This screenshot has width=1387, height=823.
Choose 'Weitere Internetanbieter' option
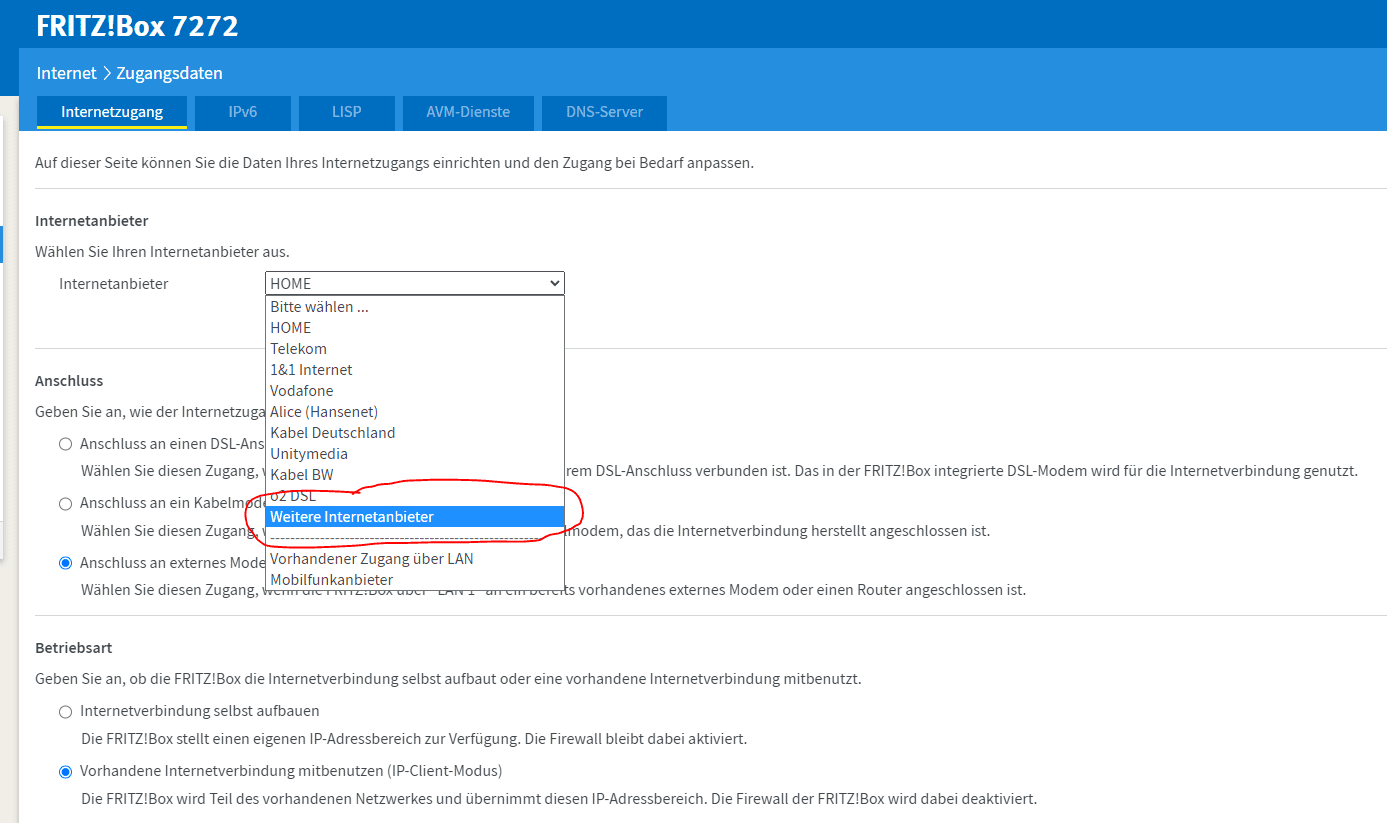415,517
